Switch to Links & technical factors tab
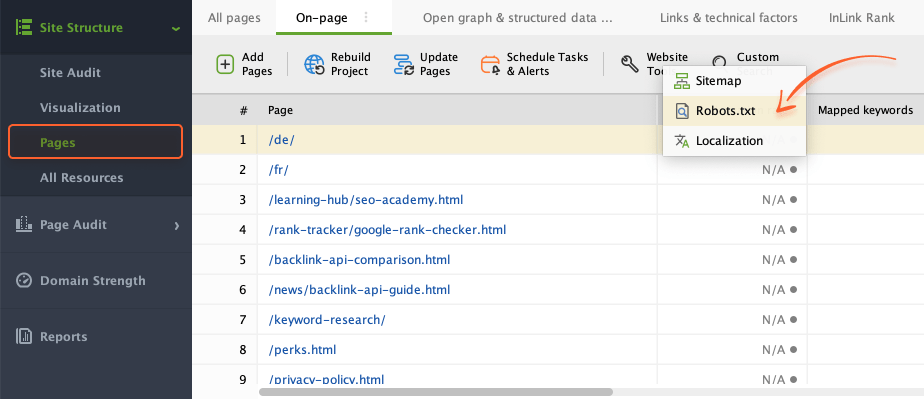 728,18
